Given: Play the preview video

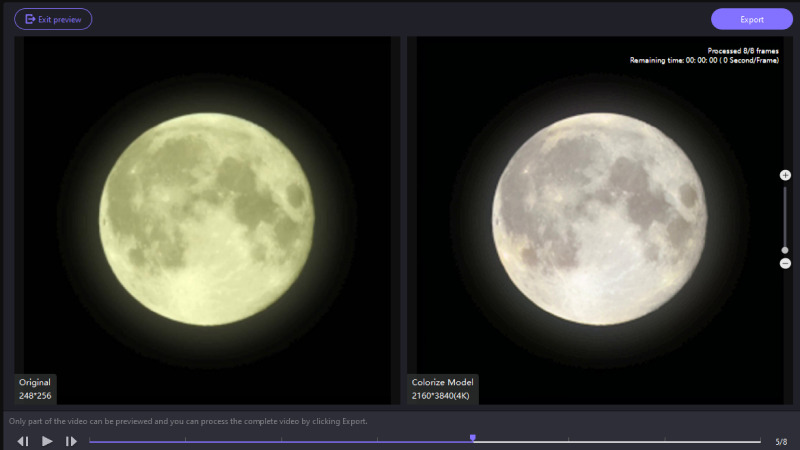Looking at the screenshot, I should pyautogui.click(x=47, y=441).
